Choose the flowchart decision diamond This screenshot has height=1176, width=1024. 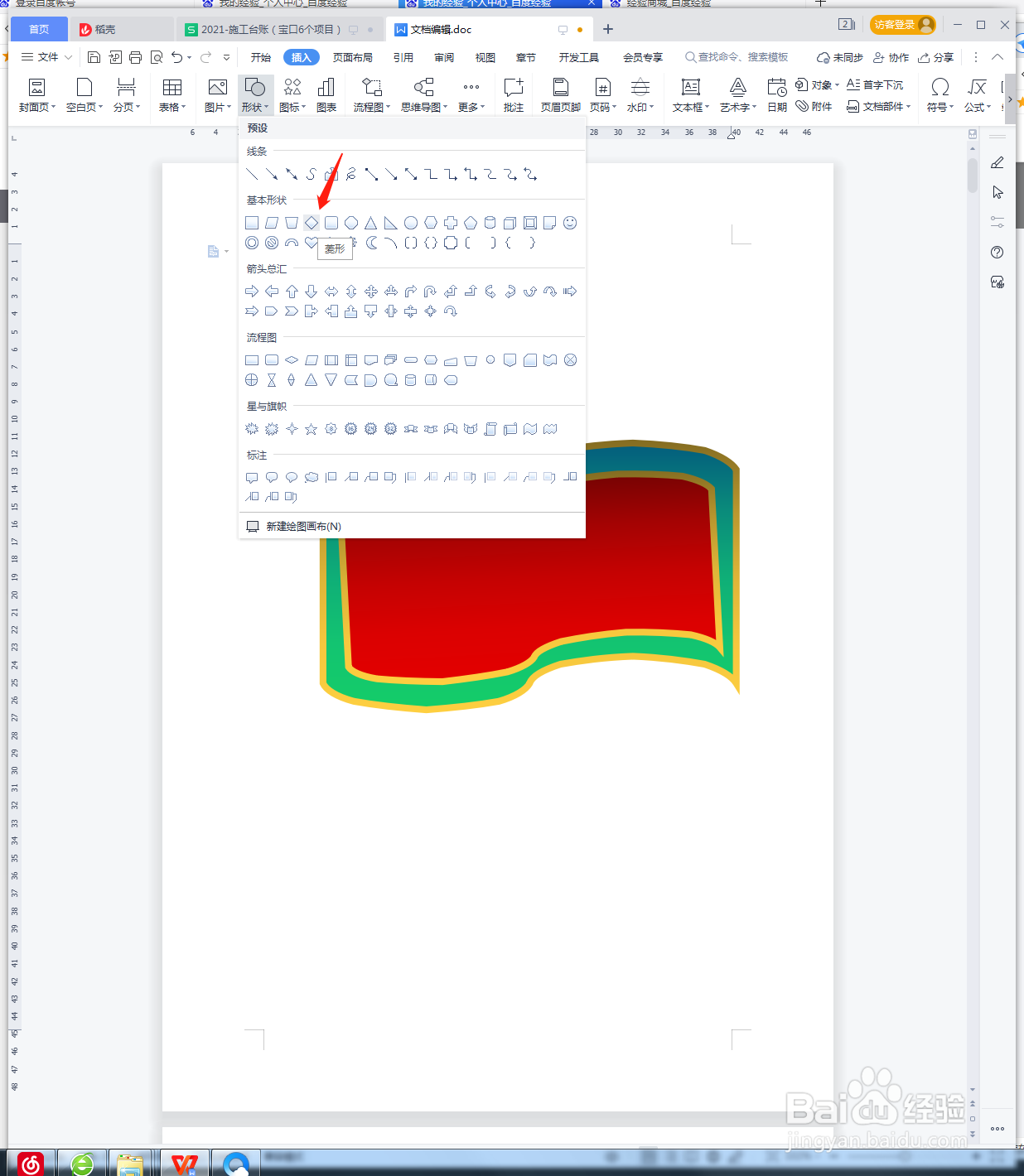(x=292, y=360)
